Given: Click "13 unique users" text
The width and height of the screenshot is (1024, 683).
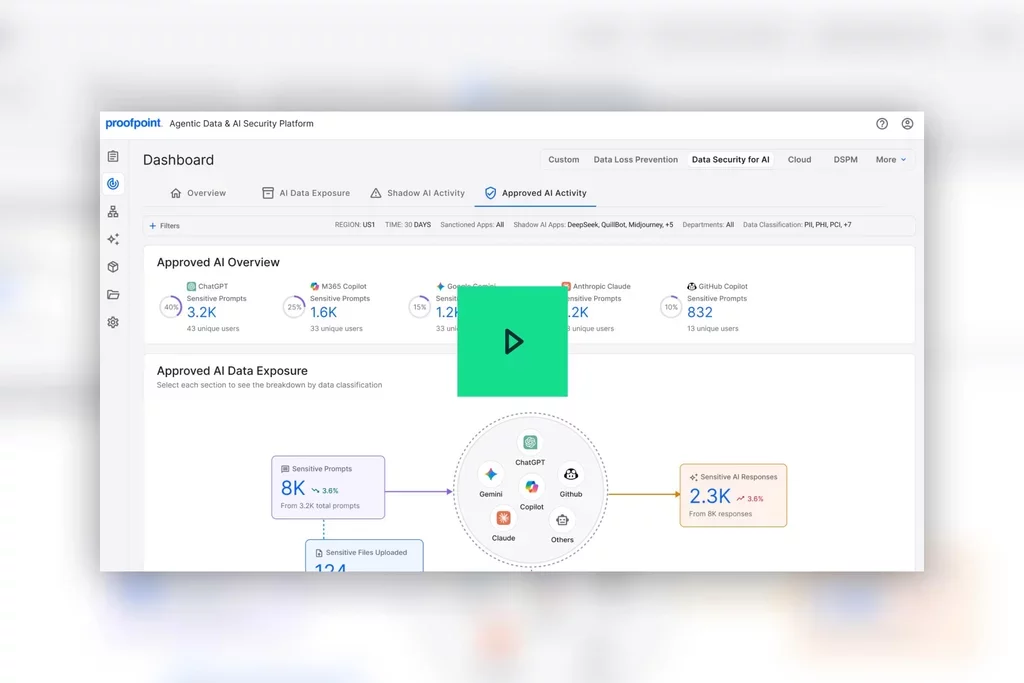Looking at the screenshot, I should tap(712, 328).
